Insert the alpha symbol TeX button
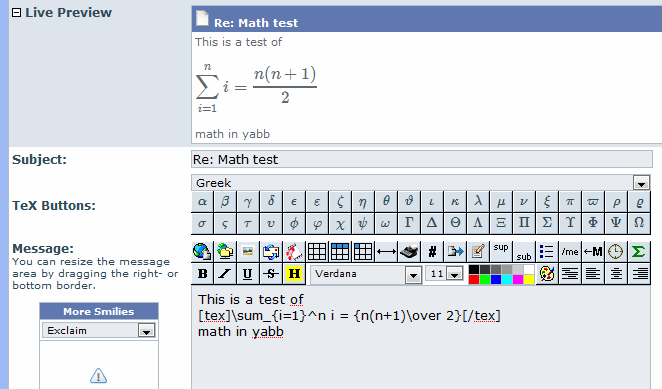The width and height of the screenshot is (662, 389). click(202, 201)
